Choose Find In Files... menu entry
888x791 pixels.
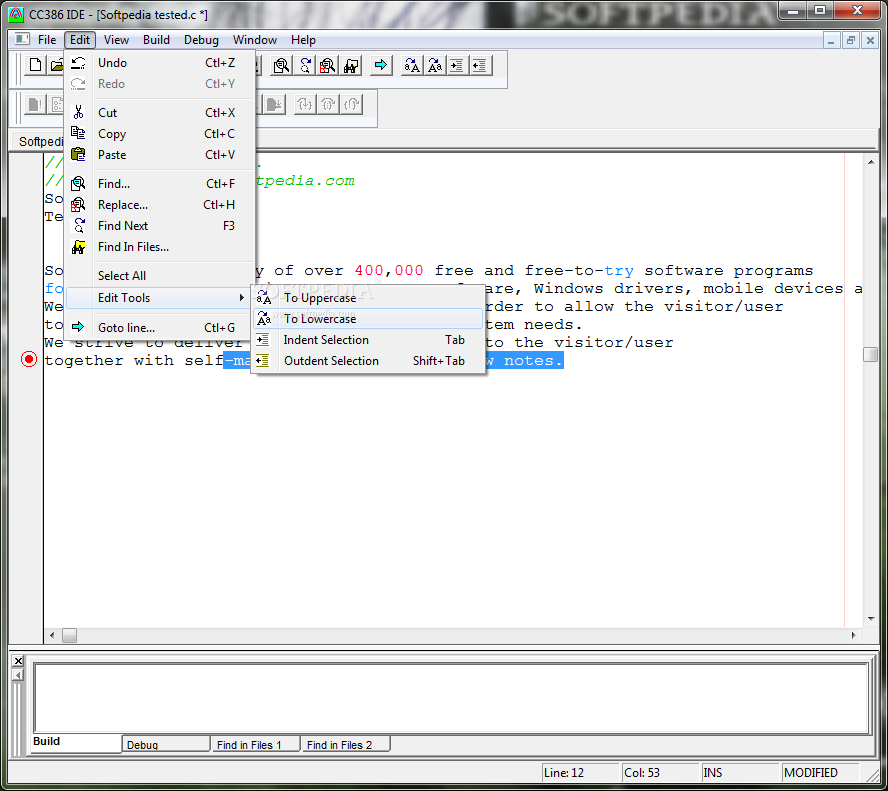[x=159, y=247]
